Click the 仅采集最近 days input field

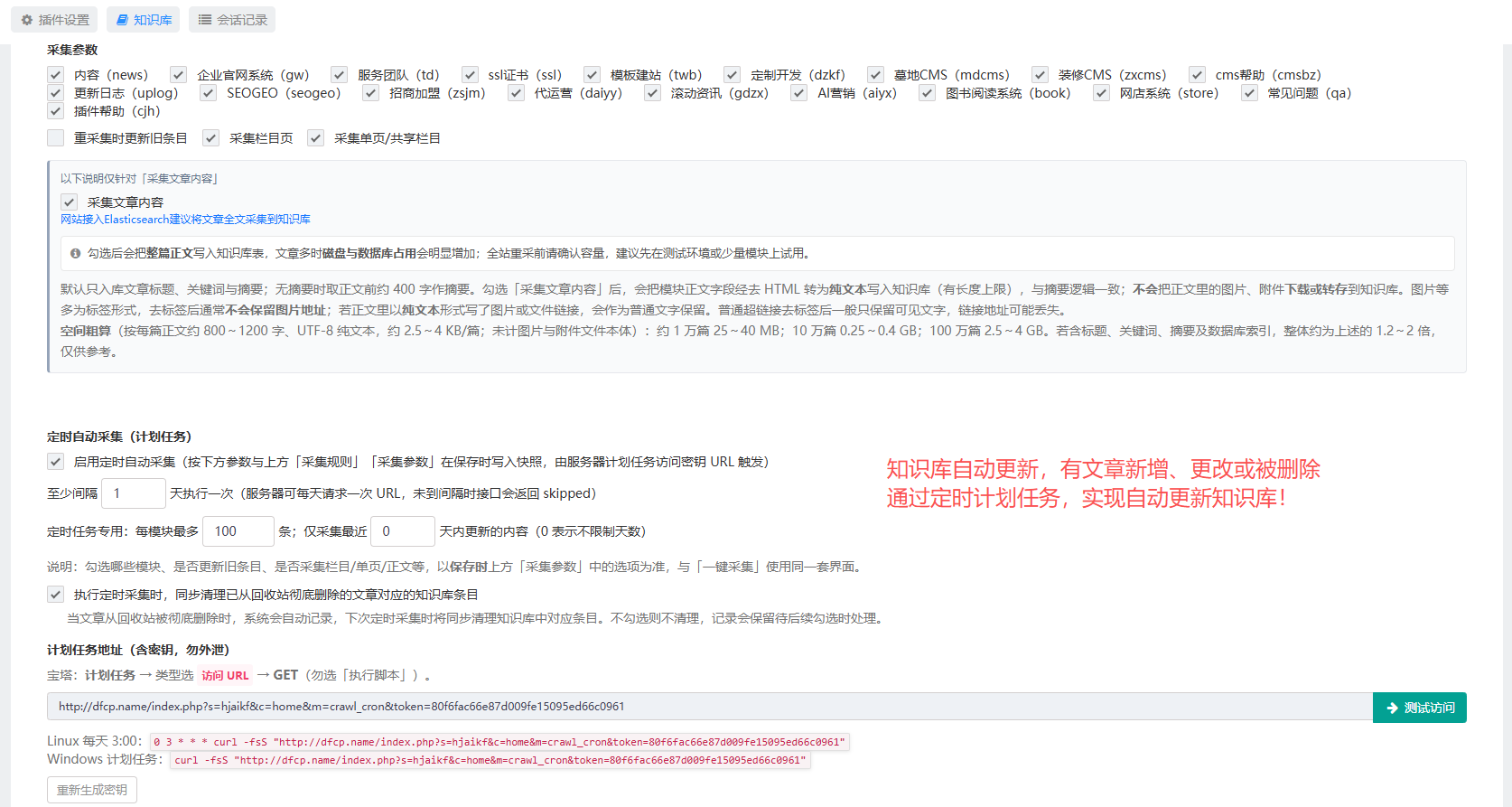coord(403,531)
